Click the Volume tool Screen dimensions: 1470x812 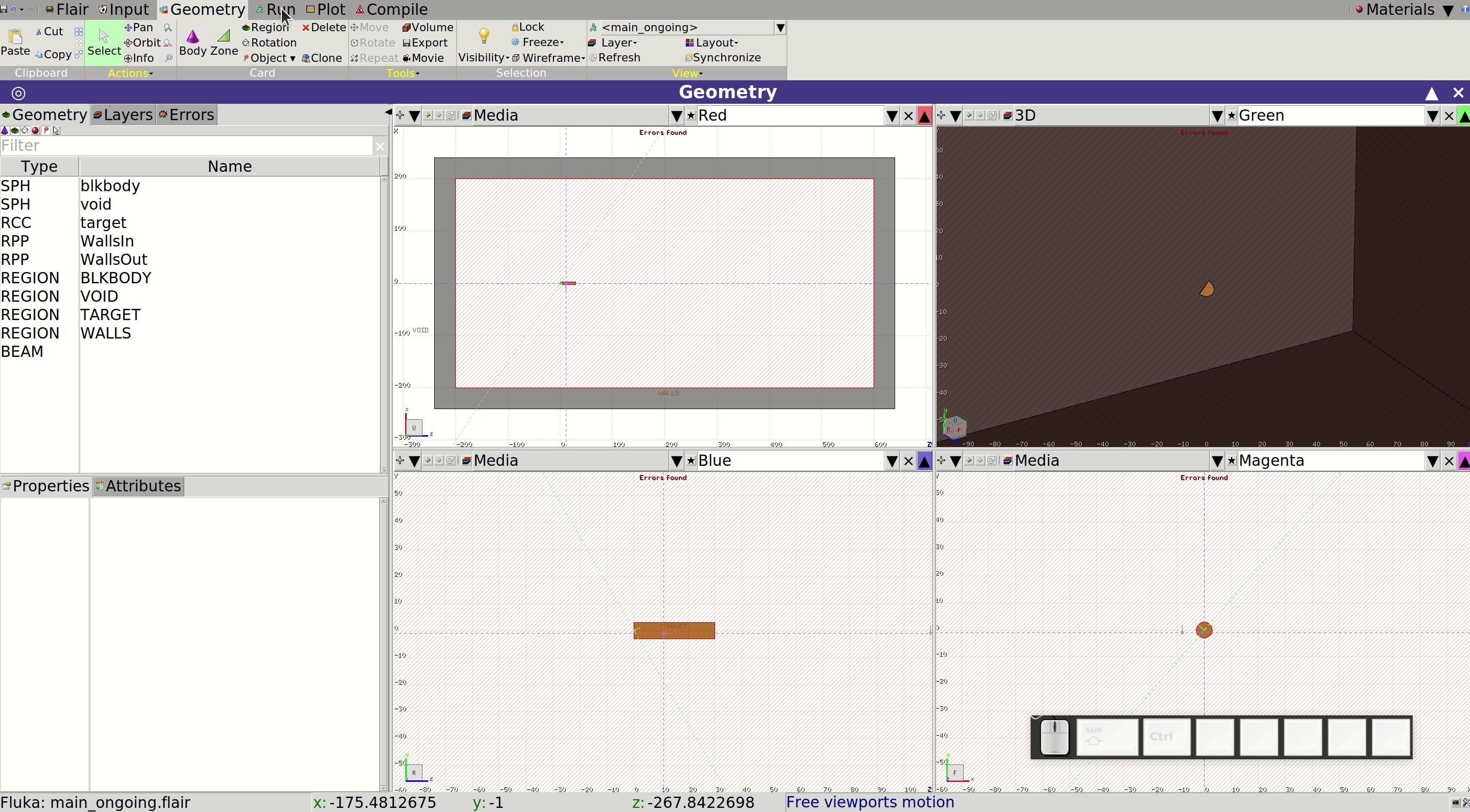(428, 28)
